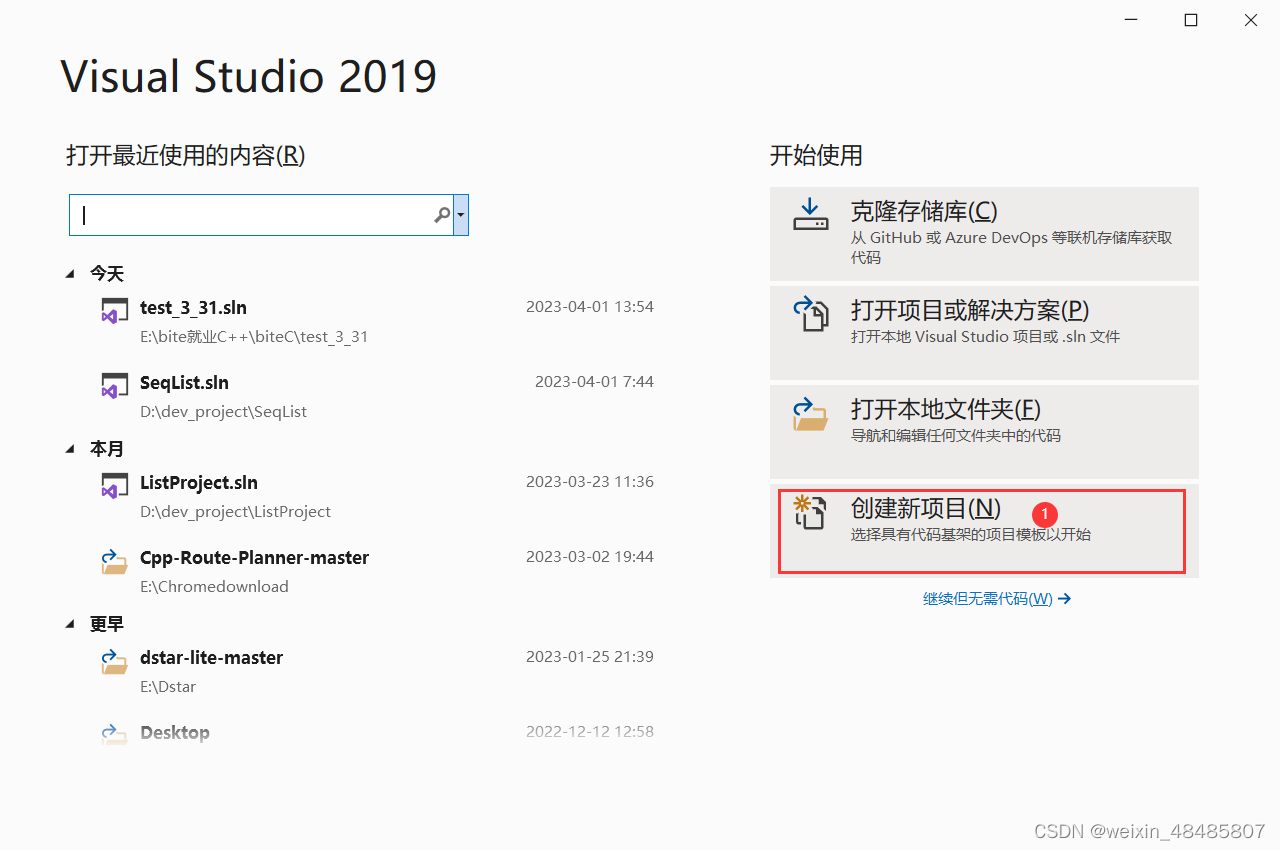
Task: Click 创建新项目(N) button
Action: tap(984, 531)
